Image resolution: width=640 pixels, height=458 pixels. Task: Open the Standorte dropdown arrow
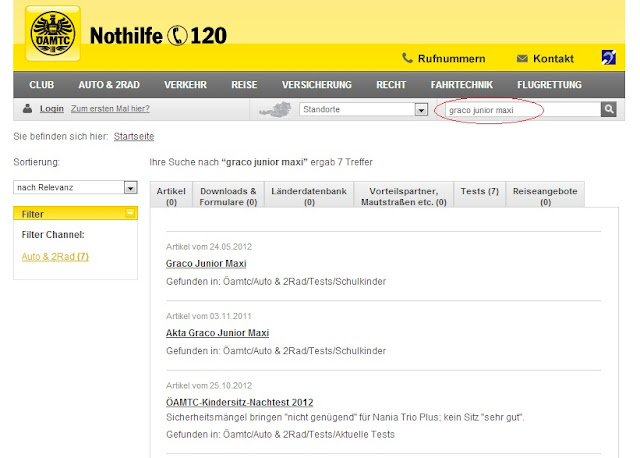421,109
